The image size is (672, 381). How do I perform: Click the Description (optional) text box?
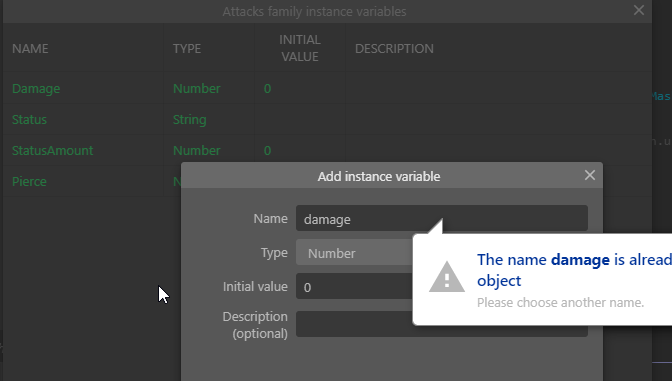pos(355,324)
